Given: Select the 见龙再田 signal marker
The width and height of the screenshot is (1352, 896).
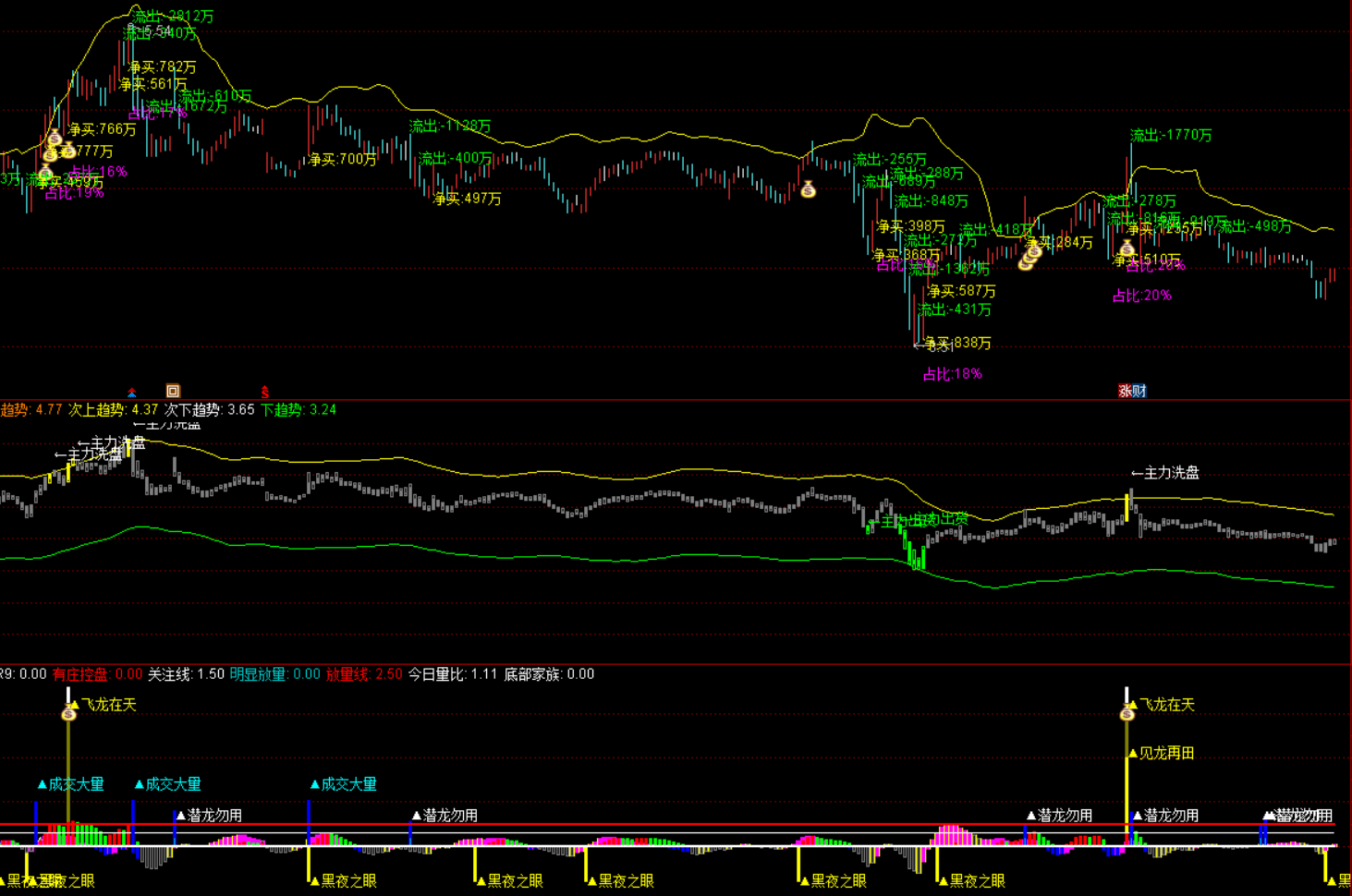Looking at the screenshot, I should tap(1162, 754).
